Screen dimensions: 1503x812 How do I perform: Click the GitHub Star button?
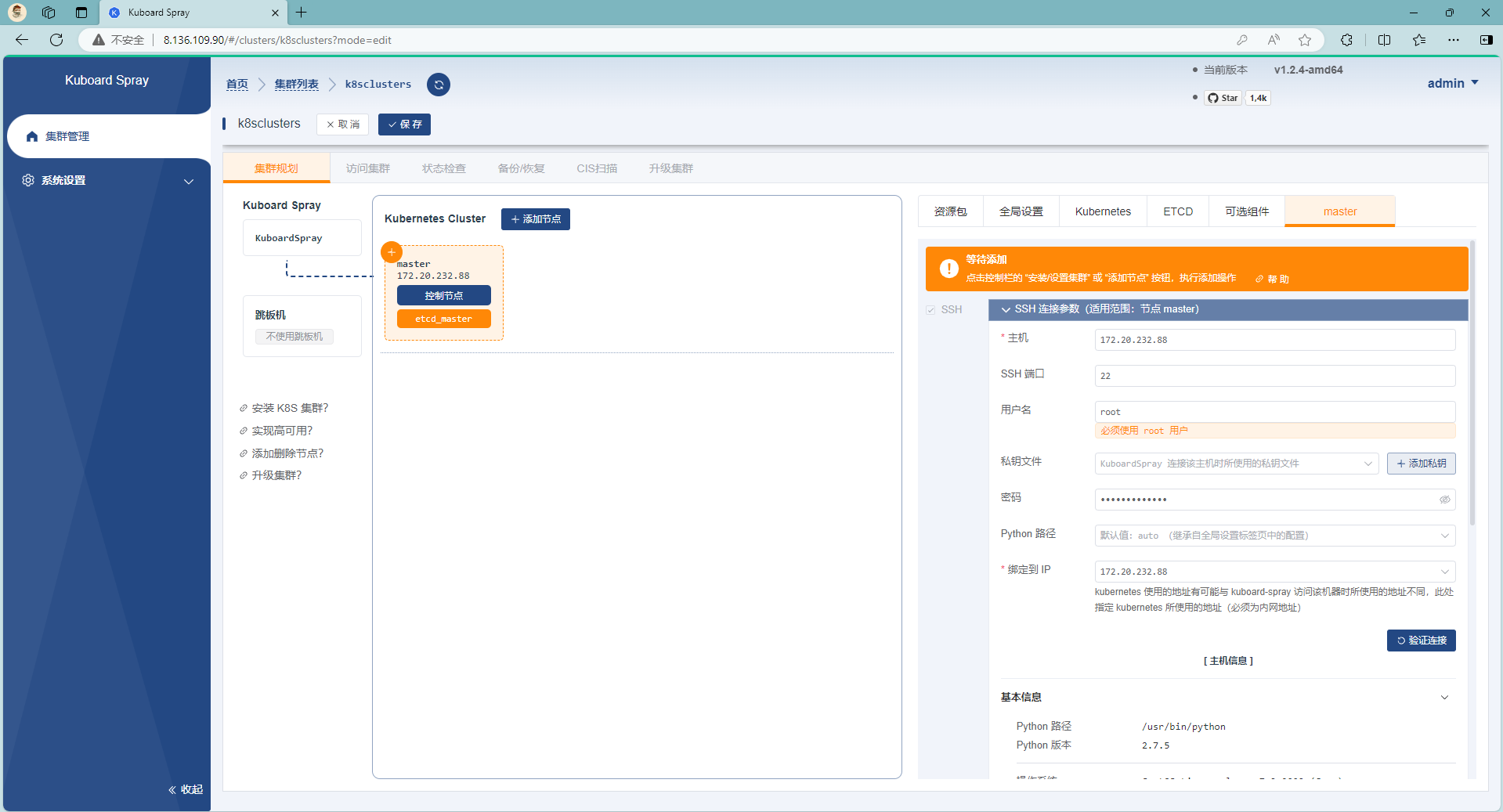(1223, 98)
